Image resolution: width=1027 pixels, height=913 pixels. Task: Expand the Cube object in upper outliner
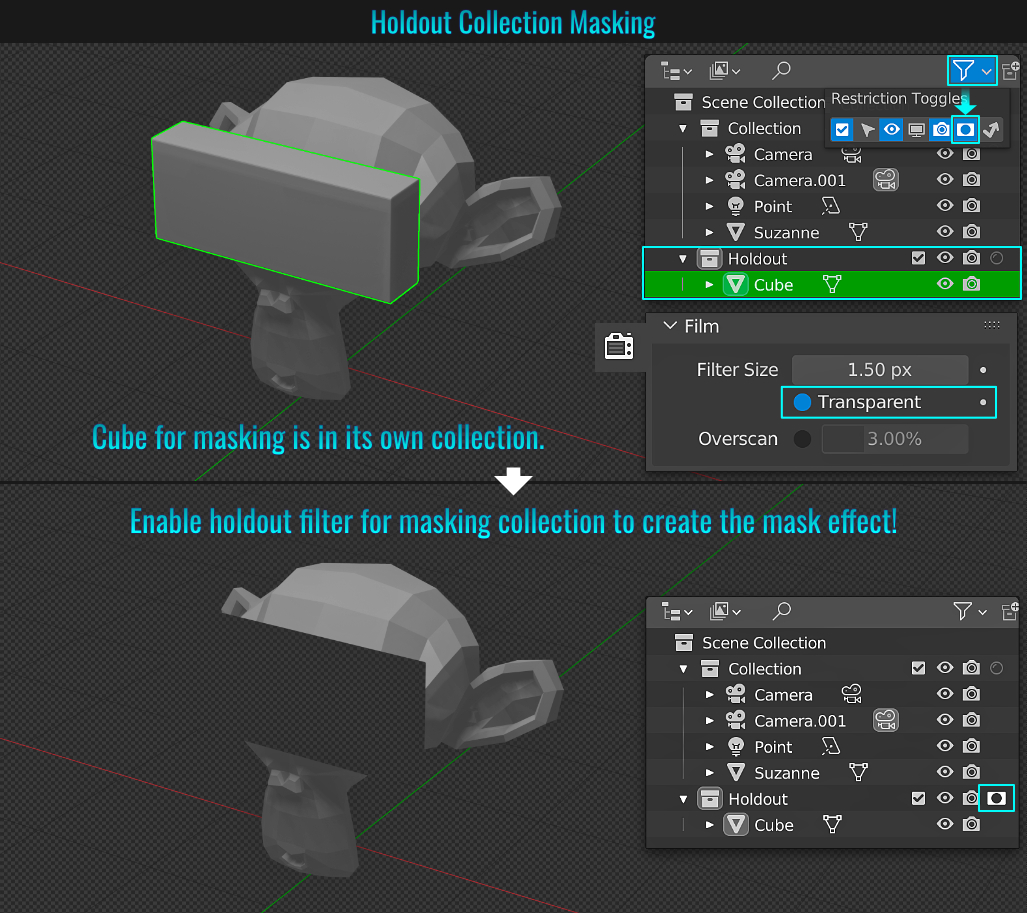point(709,285)
